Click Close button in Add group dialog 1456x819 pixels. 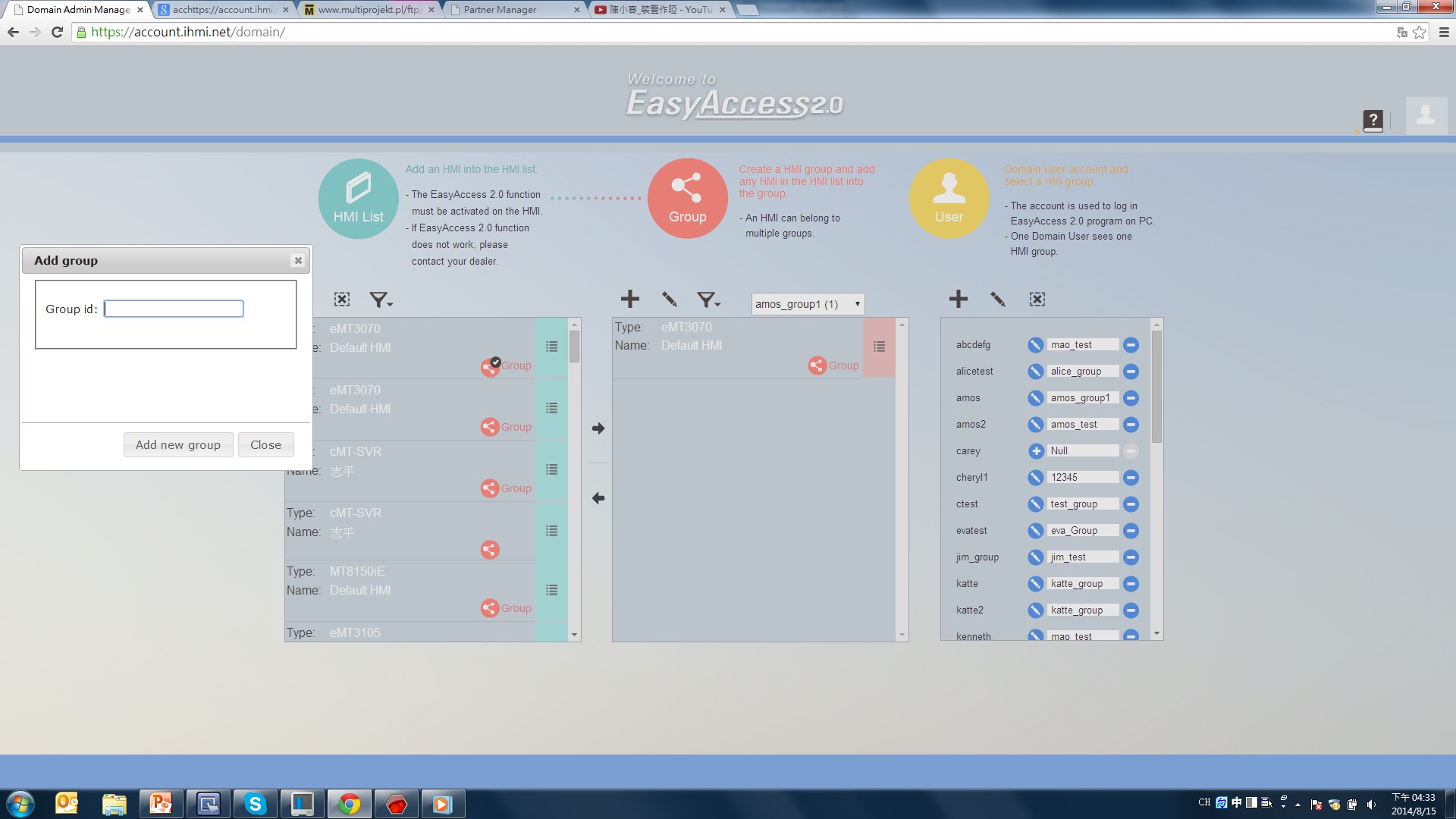pyautogui.click(x=265, y=445)
